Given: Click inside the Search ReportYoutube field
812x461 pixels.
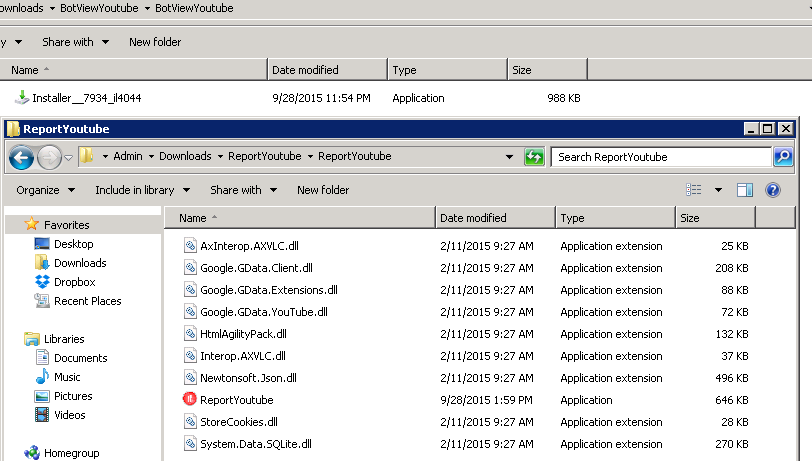Looking at the screenshot, I should point(660,157).
